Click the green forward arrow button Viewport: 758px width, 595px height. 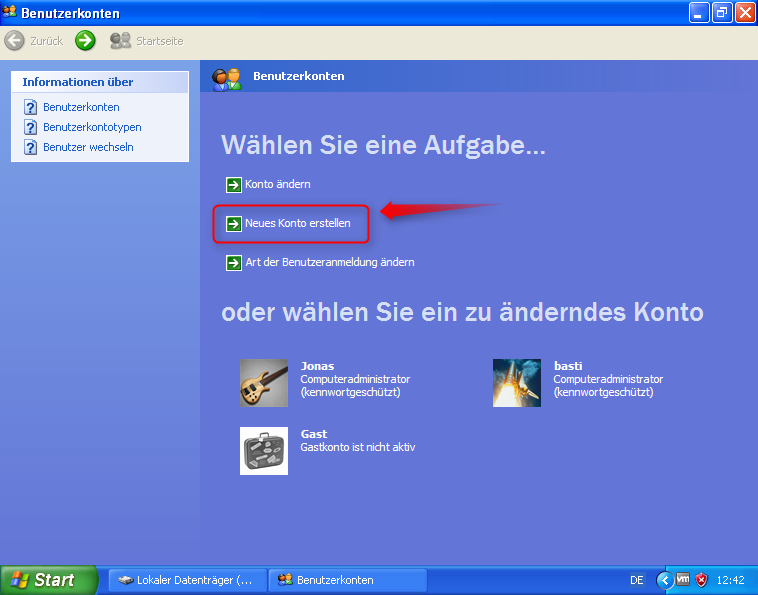[x=85, y=41]
